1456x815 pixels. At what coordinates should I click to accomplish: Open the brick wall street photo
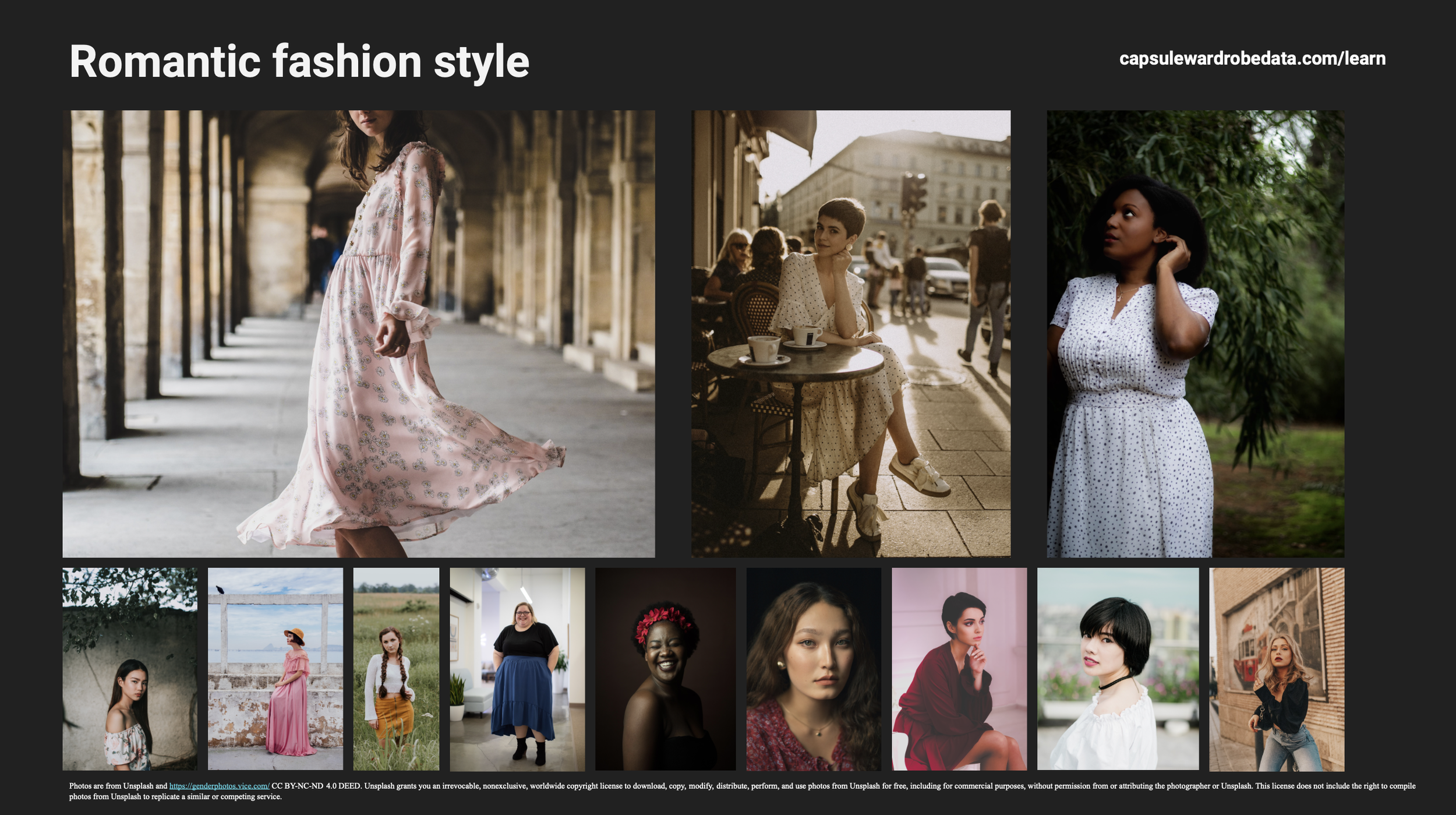pyautogui.click(x=1276, y=669)
